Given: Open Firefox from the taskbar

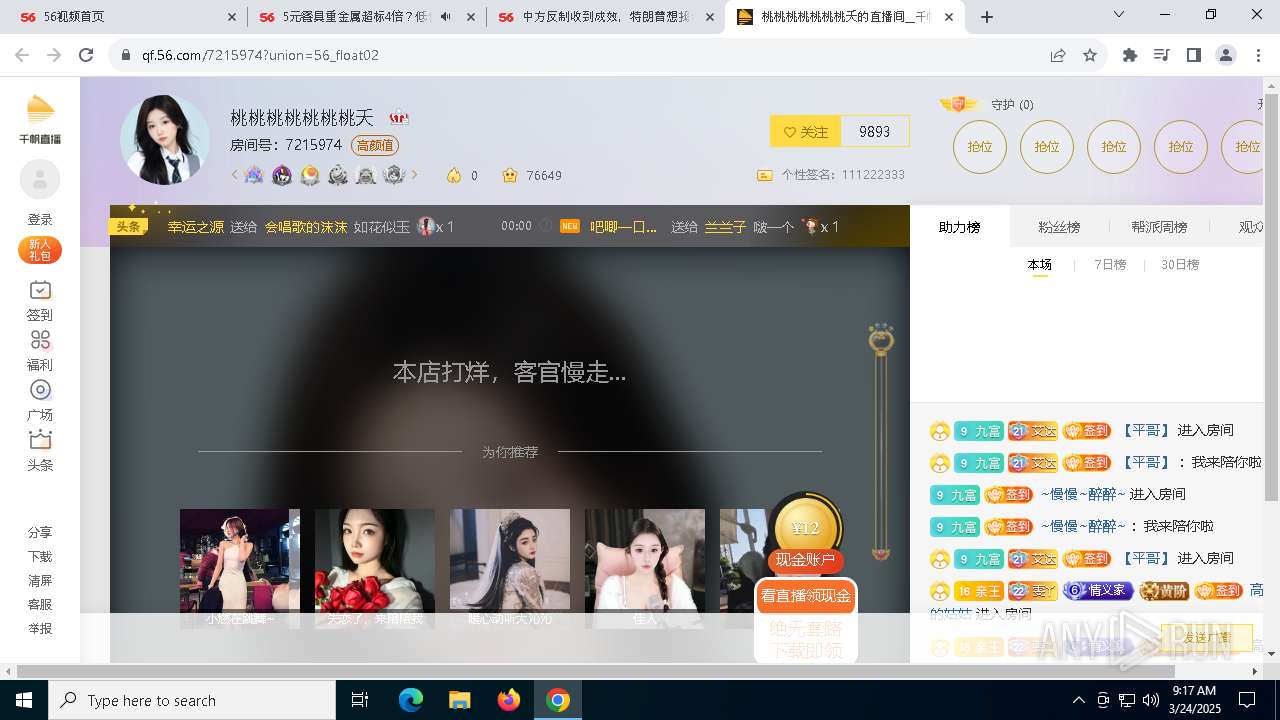Looking at the screenshot, I should pyautogui.click(x=509, y=700).
